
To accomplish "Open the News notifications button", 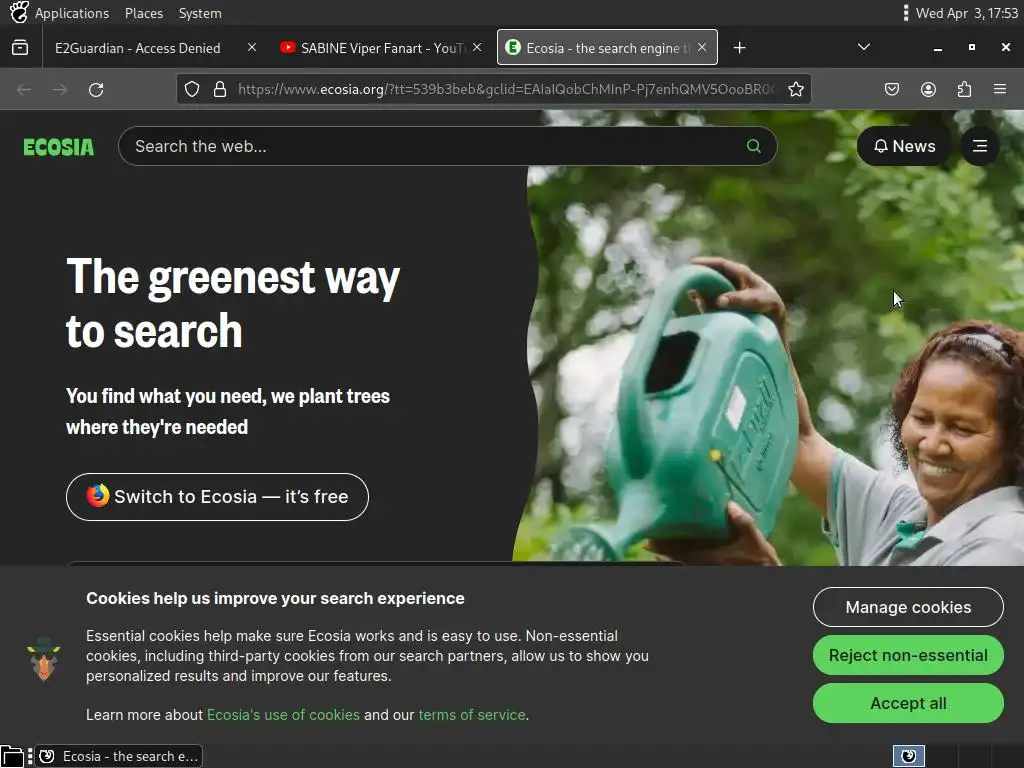I will 904,146.
